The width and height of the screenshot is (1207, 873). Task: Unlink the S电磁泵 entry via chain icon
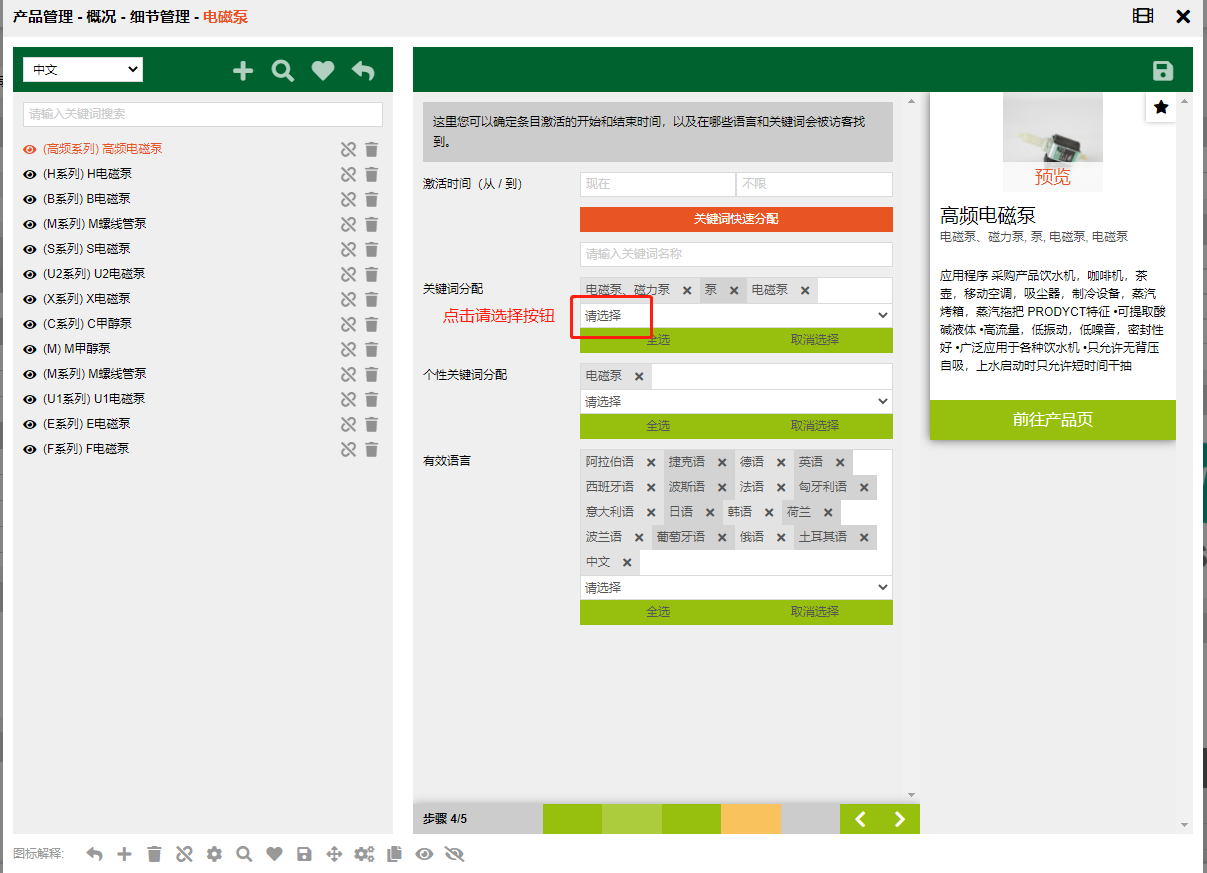click(348, 249)
